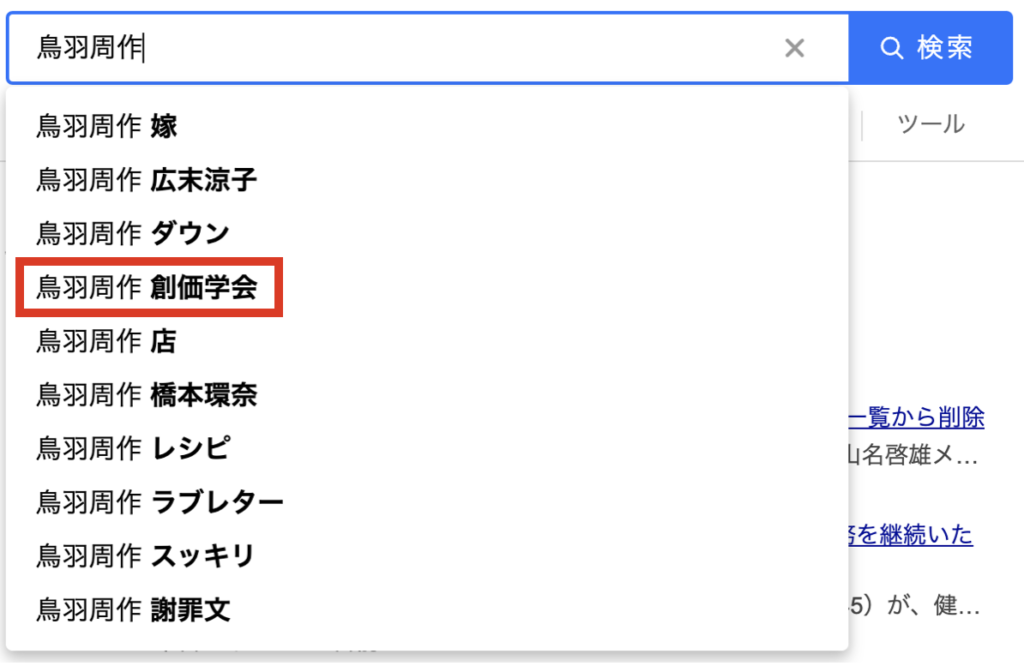Select the 鳥羽周作 レシピ suggestion

[x=428, y=448]
